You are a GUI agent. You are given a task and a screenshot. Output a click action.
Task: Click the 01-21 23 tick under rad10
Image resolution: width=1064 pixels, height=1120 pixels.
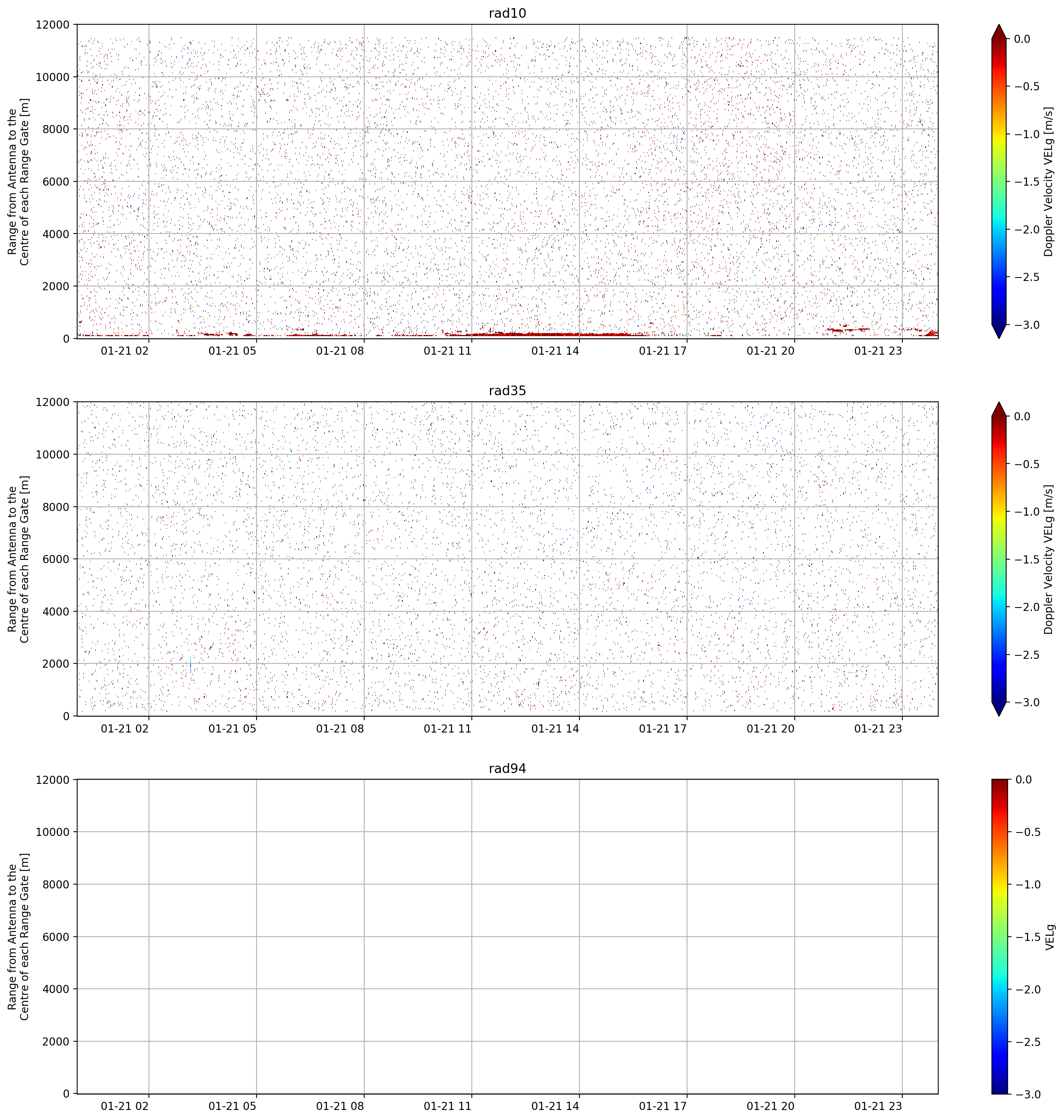[x=877, y=351]
